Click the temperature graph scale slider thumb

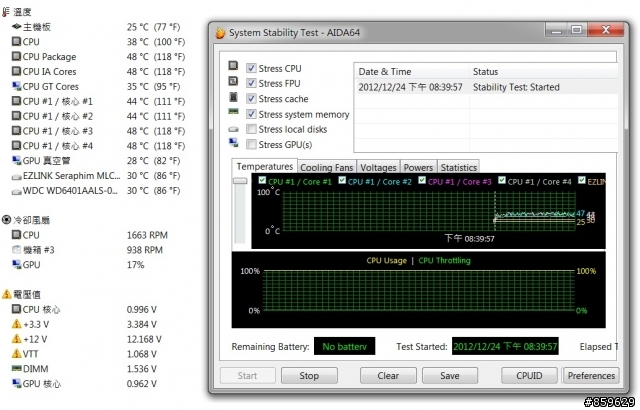point(240,180)
